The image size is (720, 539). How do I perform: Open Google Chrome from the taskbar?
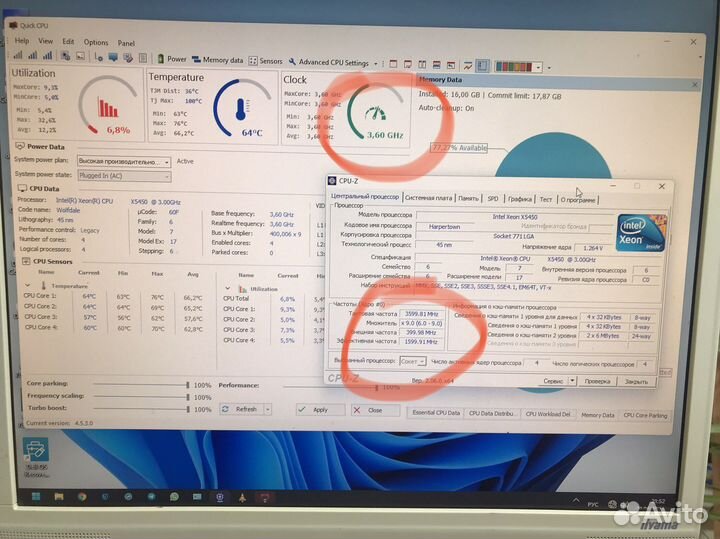coord(82,496)
